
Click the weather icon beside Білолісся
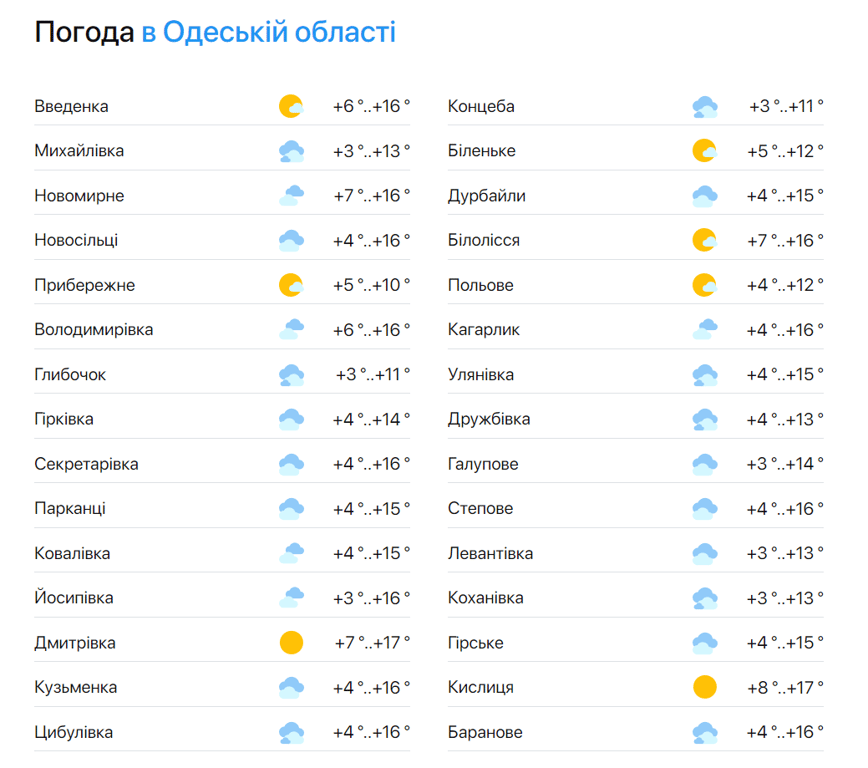click(x=705, y=240)
